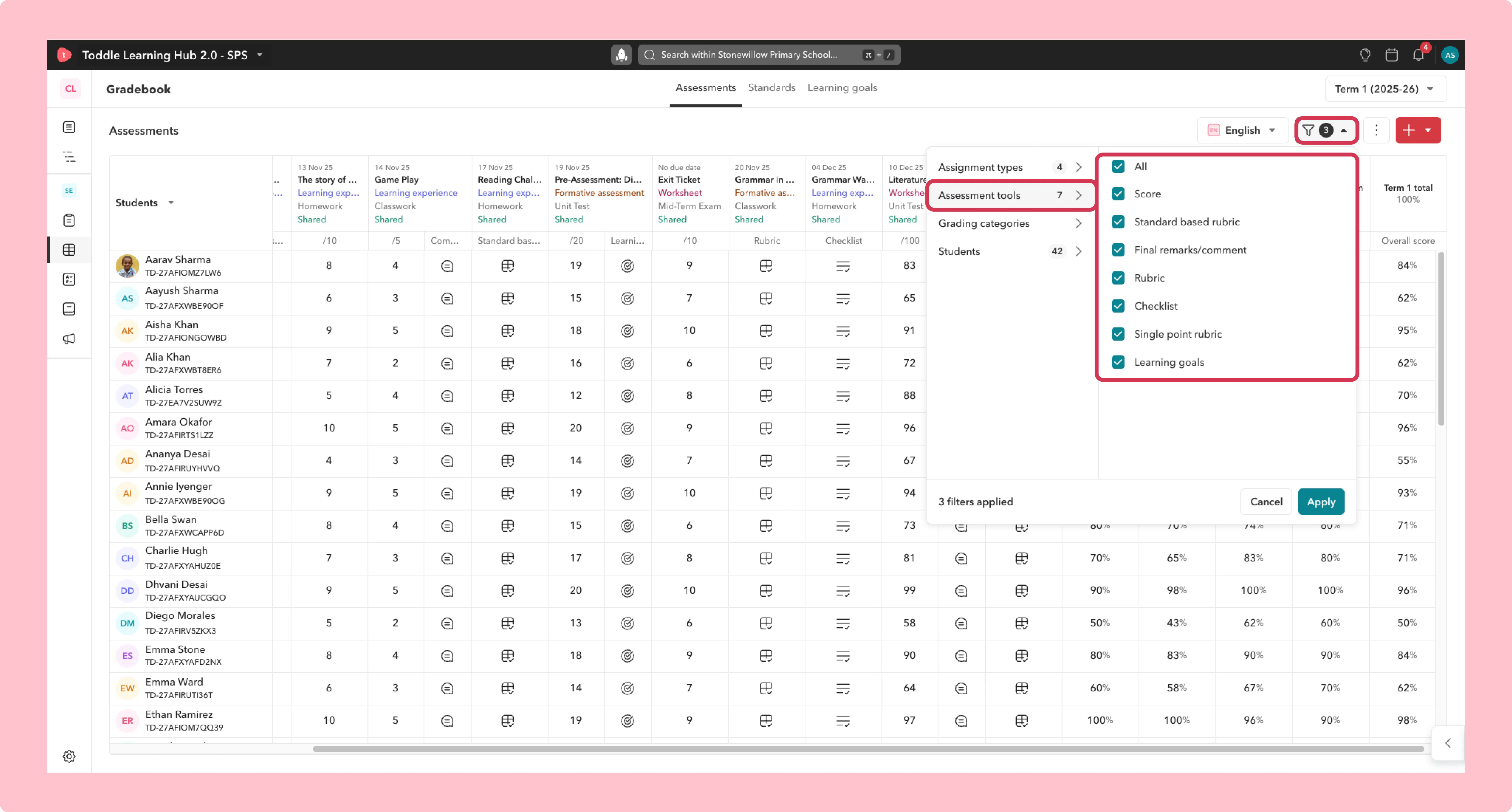Uncheck Final remarks/comment checkbox
Viewport: 1512px width, 812px height.
[x=1118, y=250]
